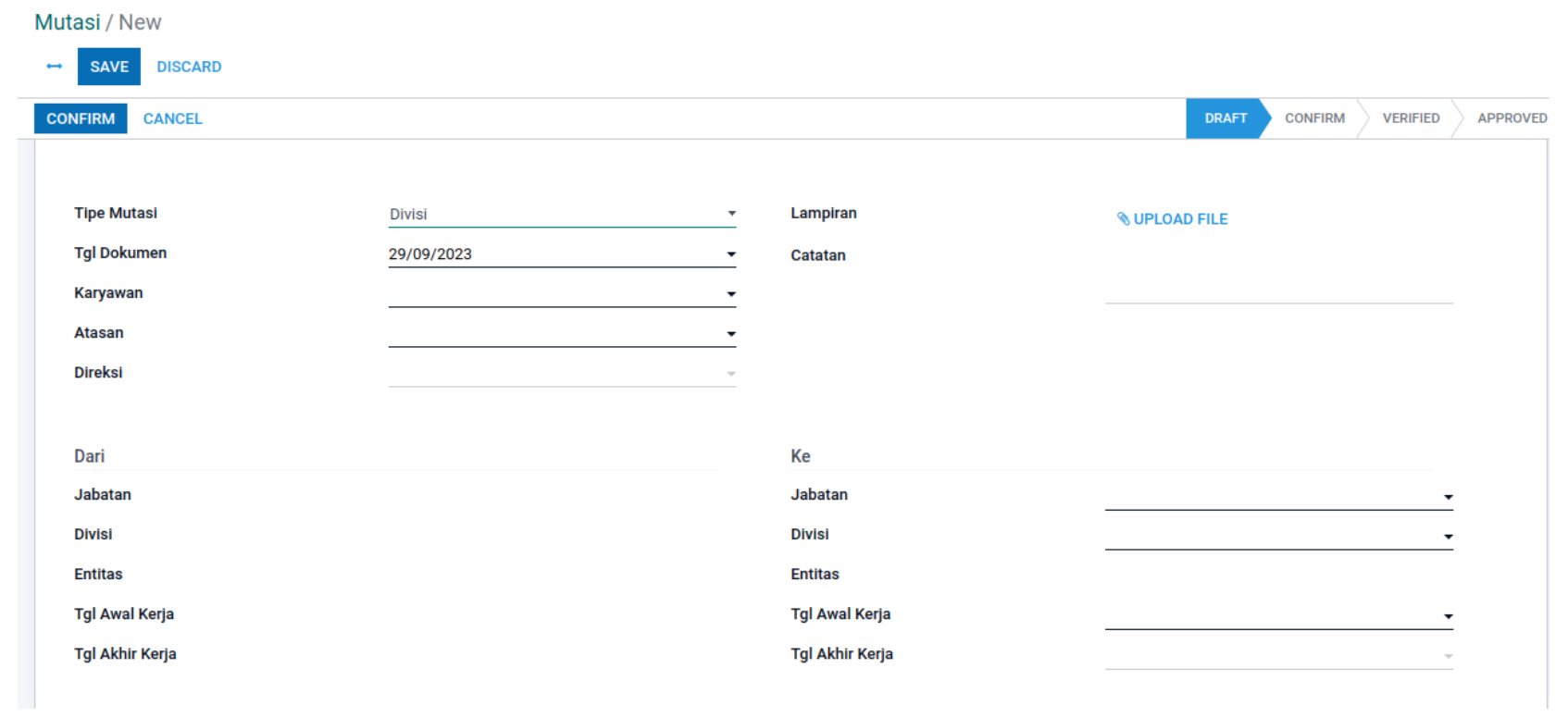
Task: Open the Tgl Dokumen date picker arrow
Action: click(731, 254)
